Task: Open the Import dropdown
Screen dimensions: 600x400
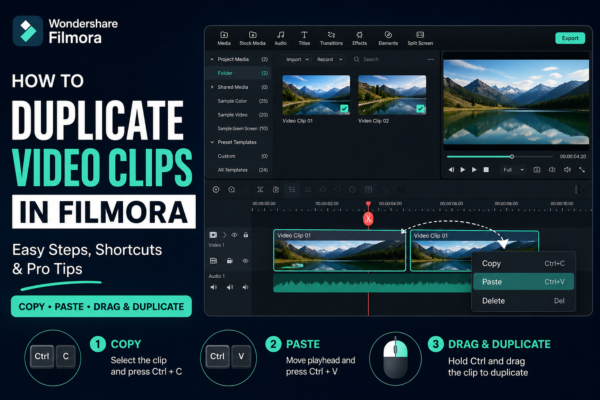Action: [x=297, y=59]
